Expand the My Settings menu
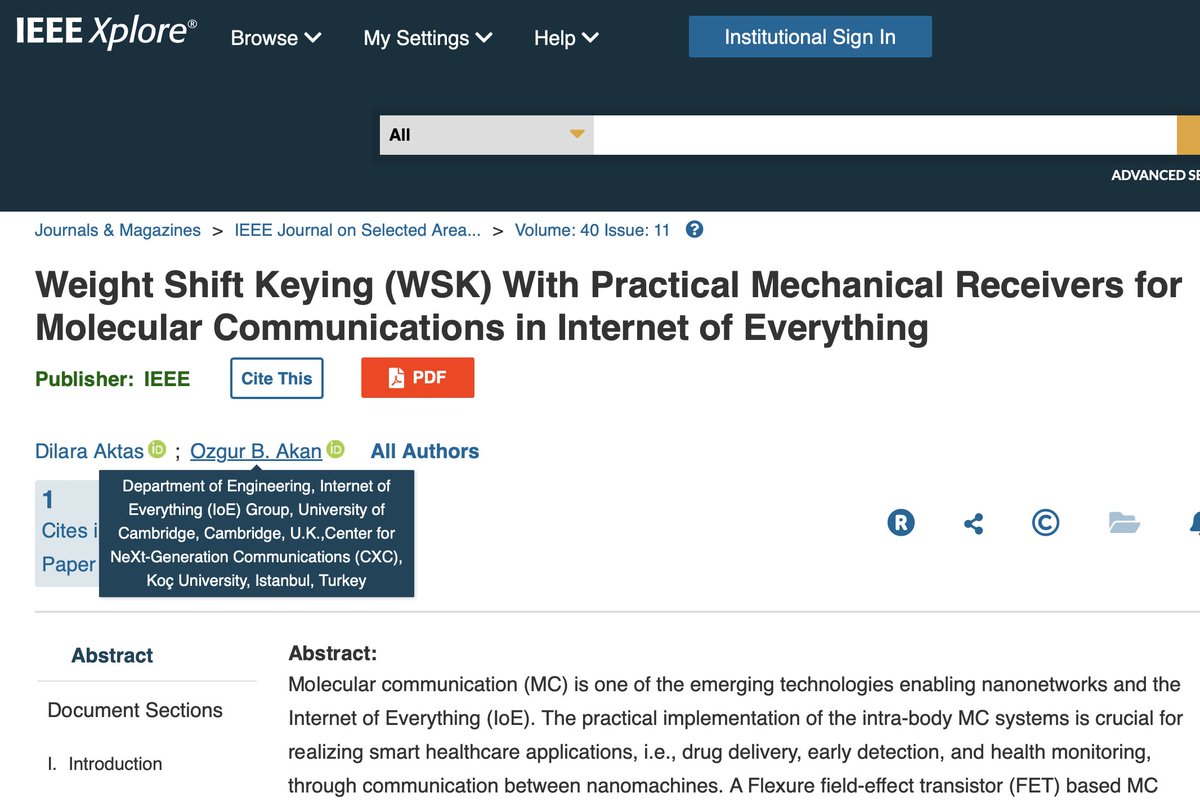The width and height of the screenshot is (1200, 806). click(427, 38)
